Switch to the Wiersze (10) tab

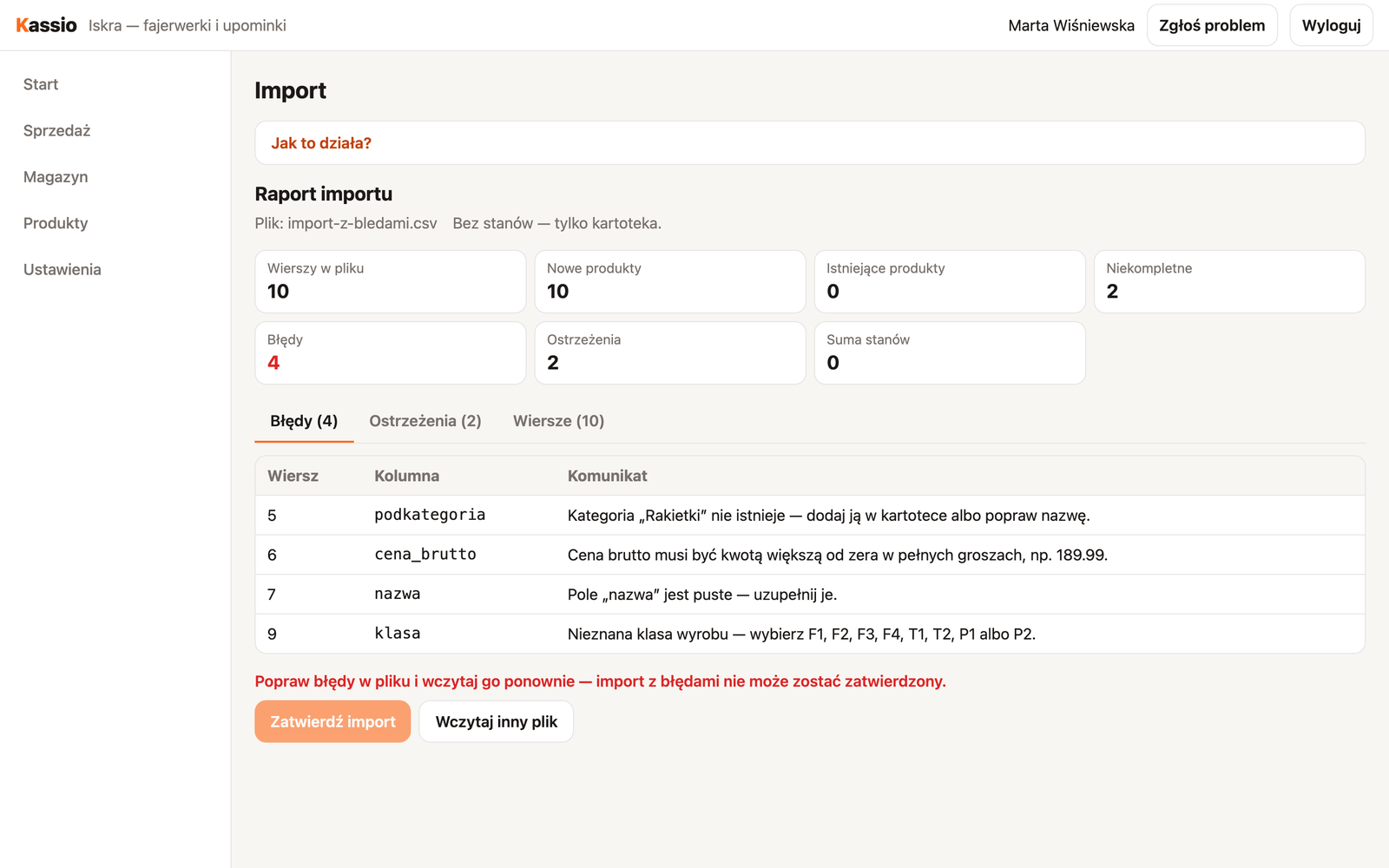[558, 421]
